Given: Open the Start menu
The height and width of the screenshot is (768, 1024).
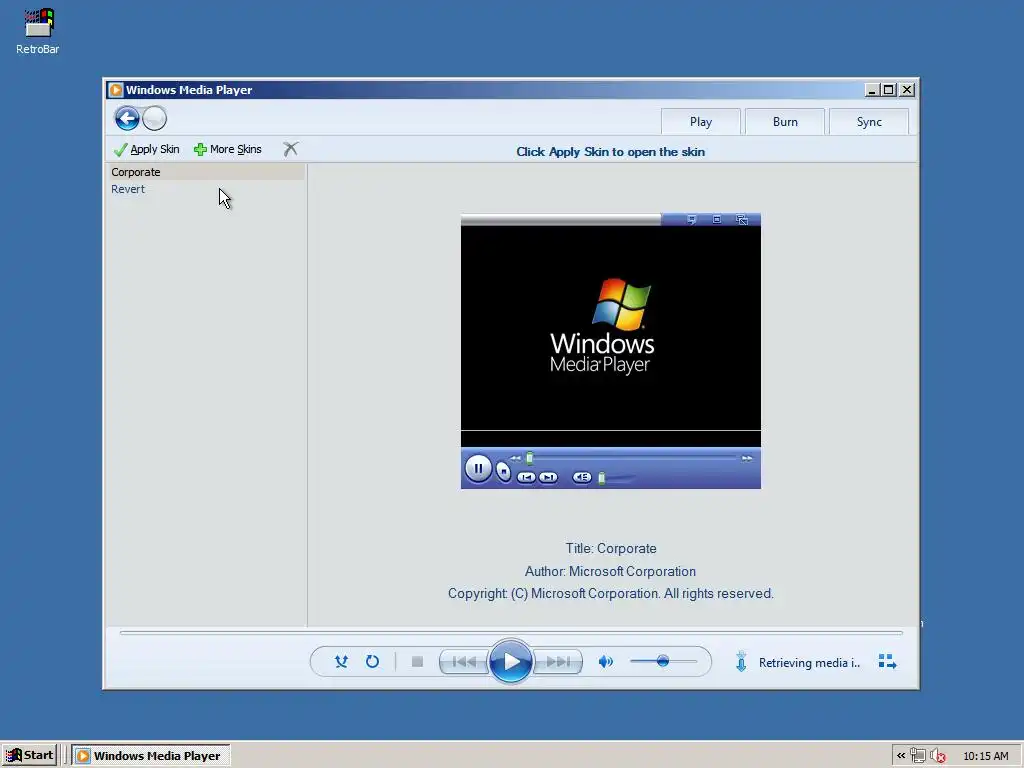Looking at the screenshot, I should click(30, 756).
